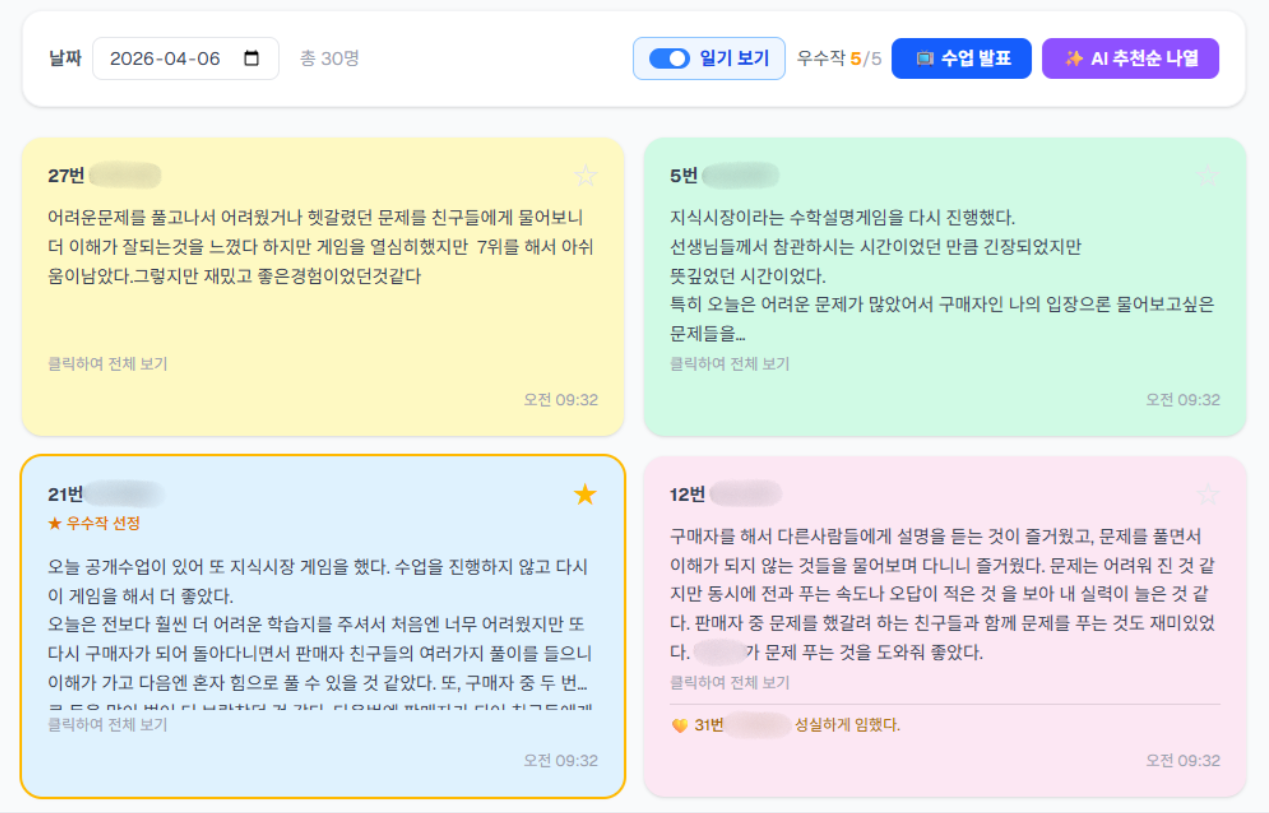
Task: Click the 오전 09:32 timestamp on 12번 card
Action: 1183,761
